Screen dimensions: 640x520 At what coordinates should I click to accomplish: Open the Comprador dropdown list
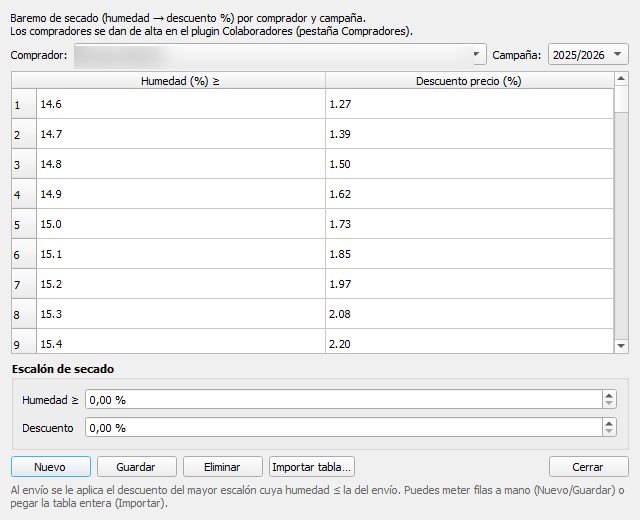tap(280, 54)
